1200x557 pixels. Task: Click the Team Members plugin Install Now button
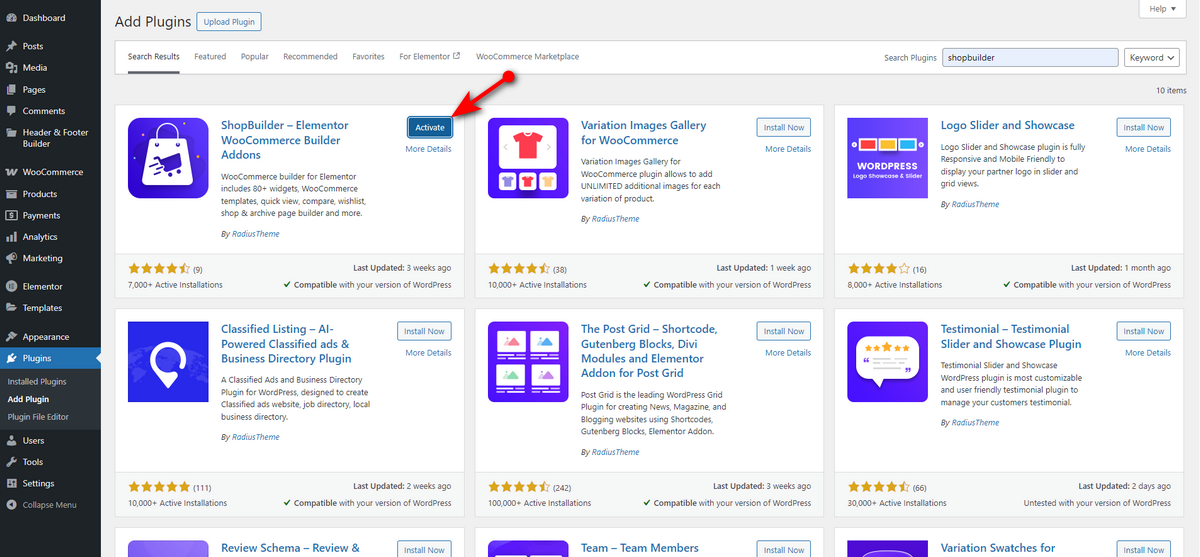pos(784,550)
